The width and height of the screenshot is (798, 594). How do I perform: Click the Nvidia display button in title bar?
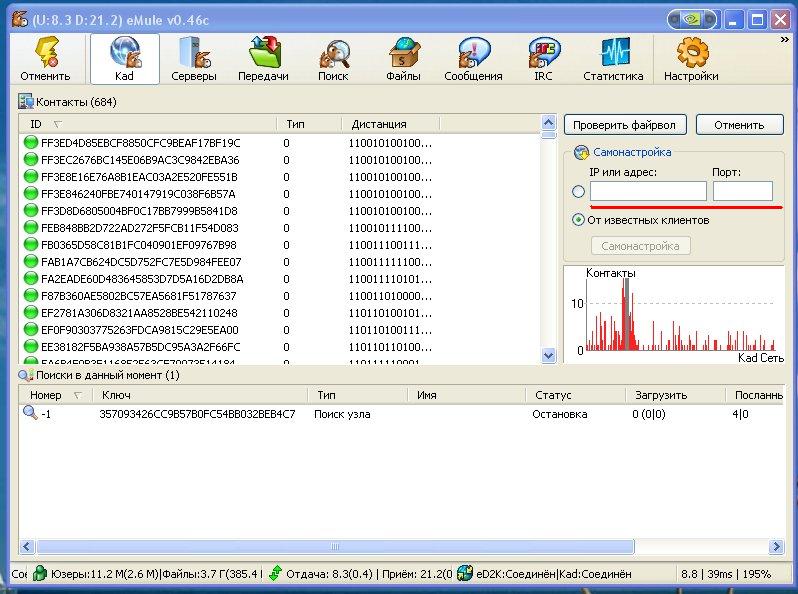pos(692,20)
